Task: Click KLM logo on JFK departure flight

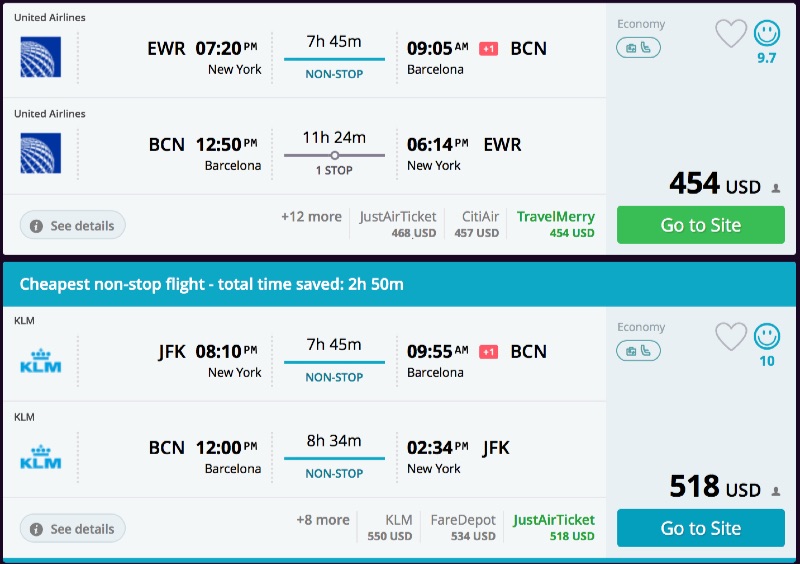Action: [41, 360]
